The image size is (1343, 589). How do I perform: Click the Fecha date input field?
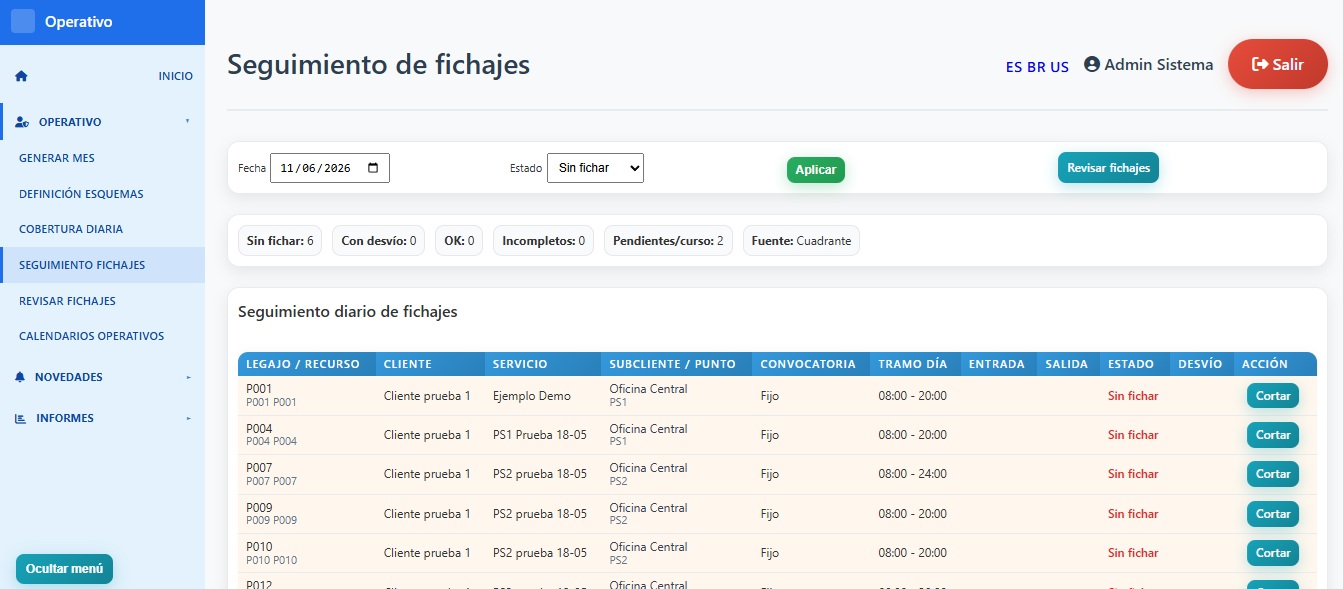tap(330, 168)
